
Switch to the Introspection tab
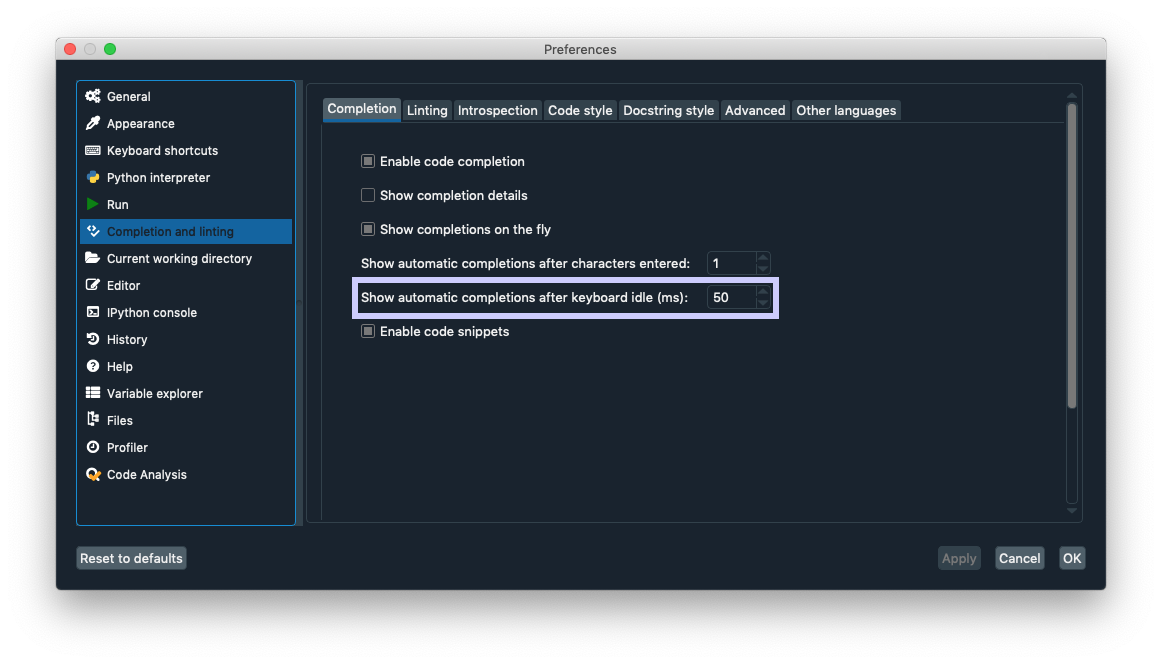pos(497,110)
